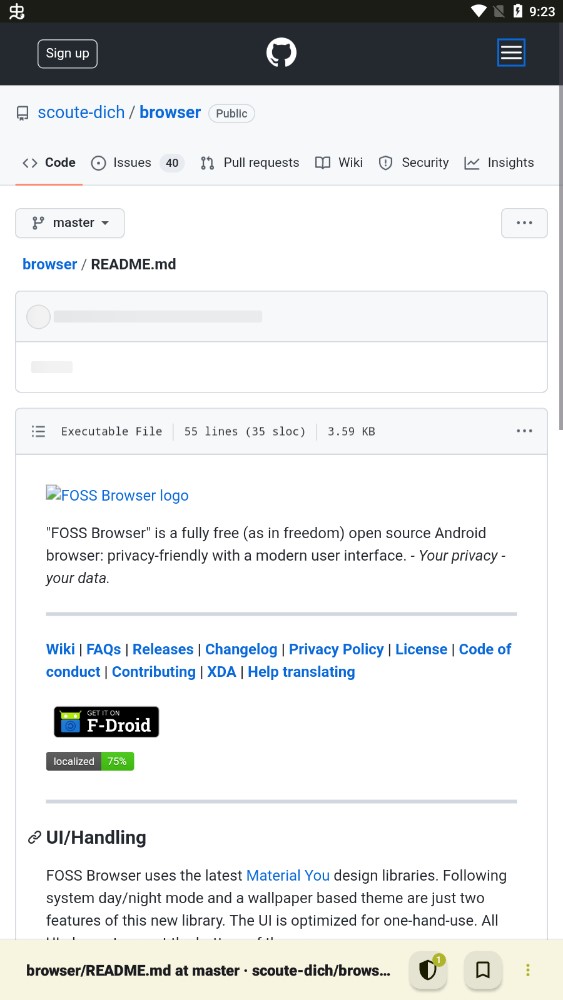The image size is (563, 1000).
Task: Copy anchor link icon beside UI/Handling heading
Action: point(34,838)
